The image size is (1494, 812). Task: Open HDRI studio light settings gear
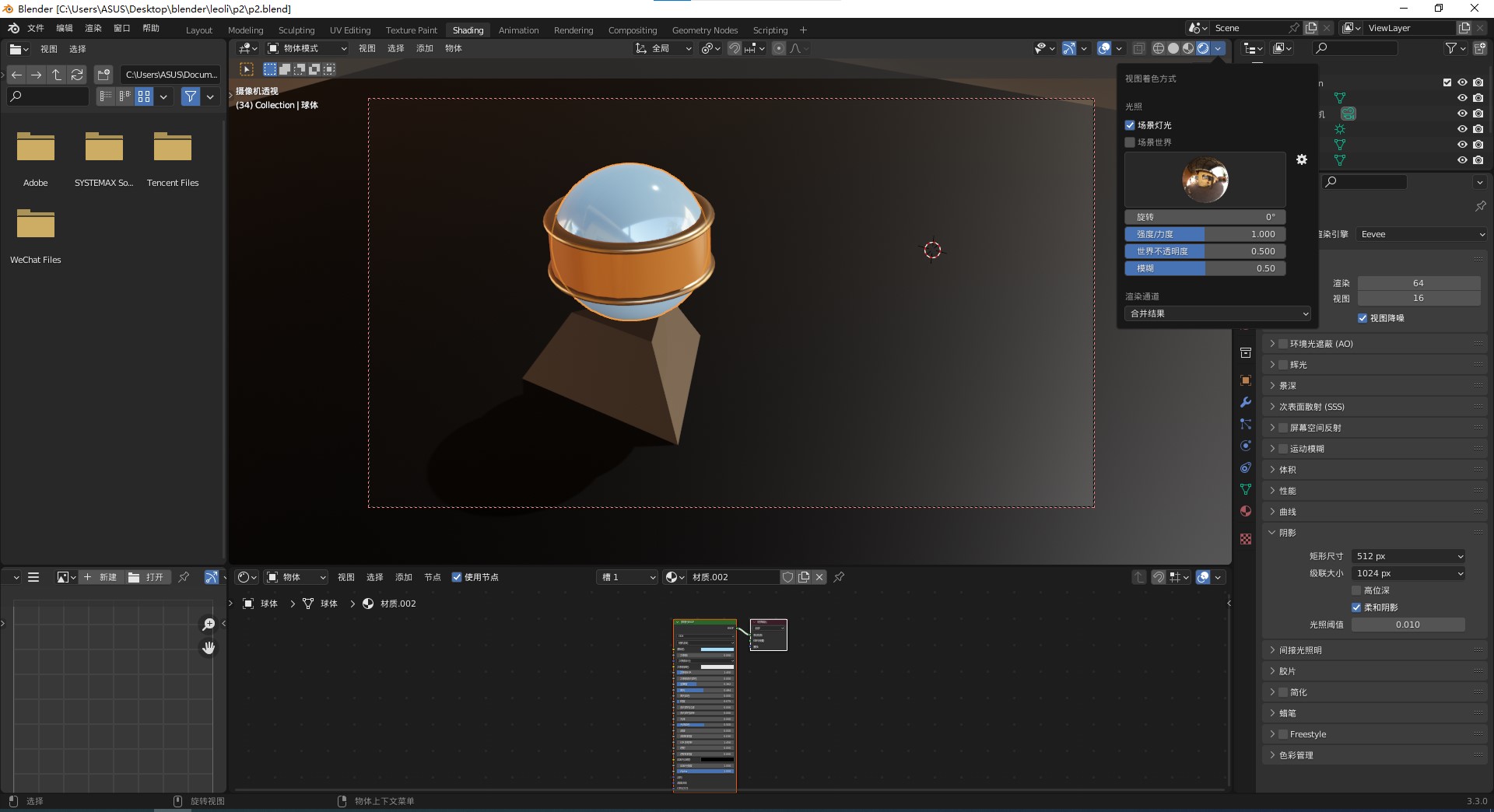tap(1302, 159)
